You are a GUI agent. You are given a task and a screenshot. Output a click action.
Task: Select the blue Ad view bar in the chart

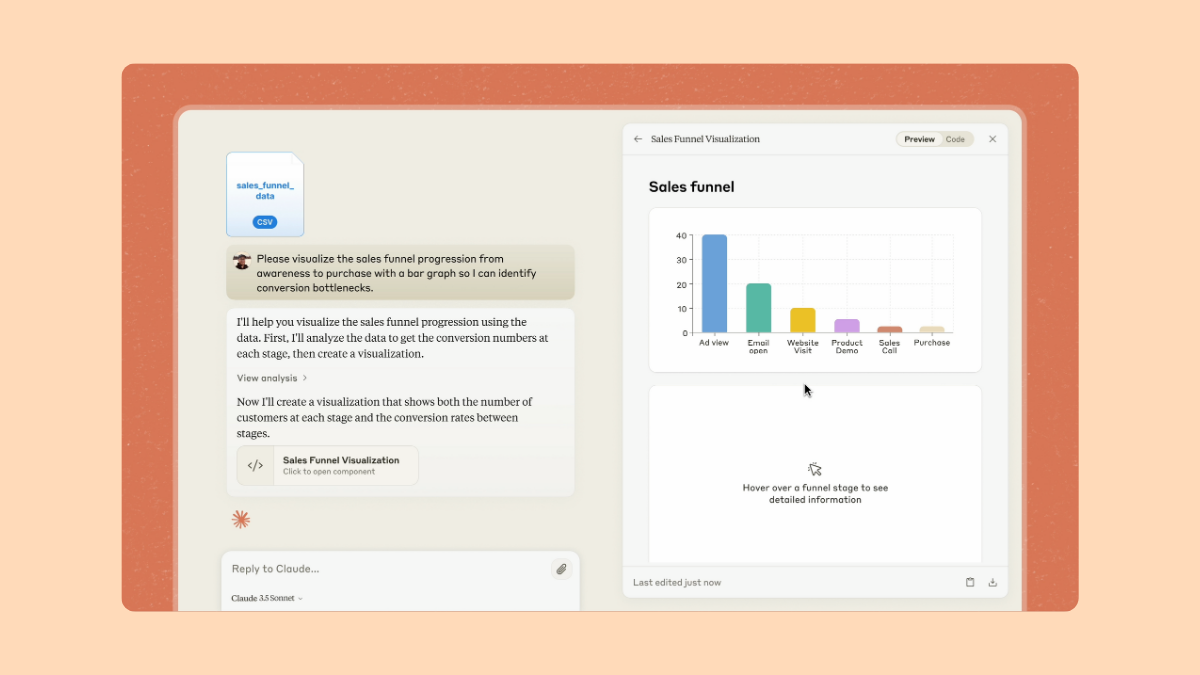[712, 283]
